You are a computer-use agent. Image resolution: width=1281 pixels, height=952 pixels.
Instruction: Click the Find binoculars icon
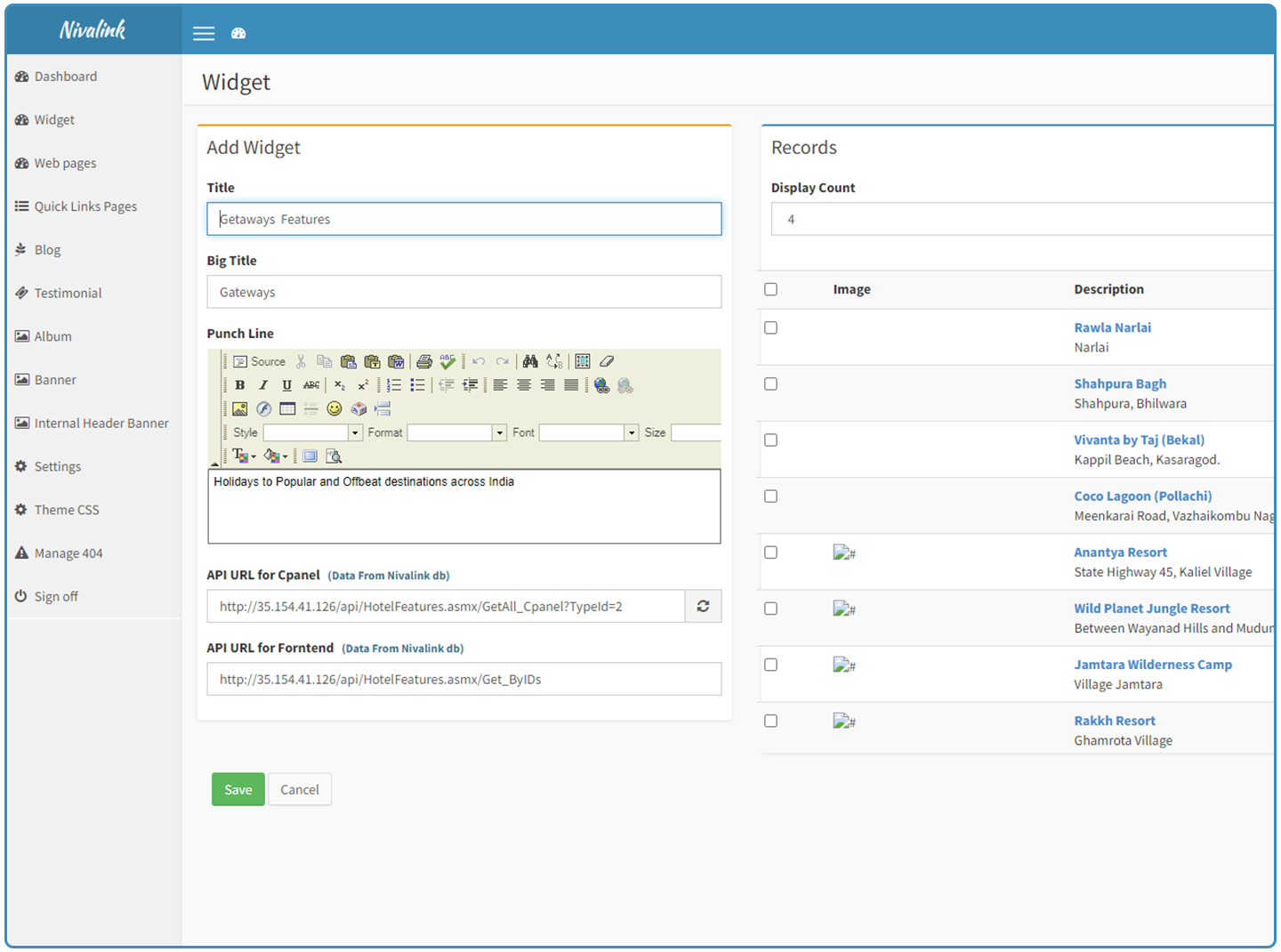coord(530,361)
